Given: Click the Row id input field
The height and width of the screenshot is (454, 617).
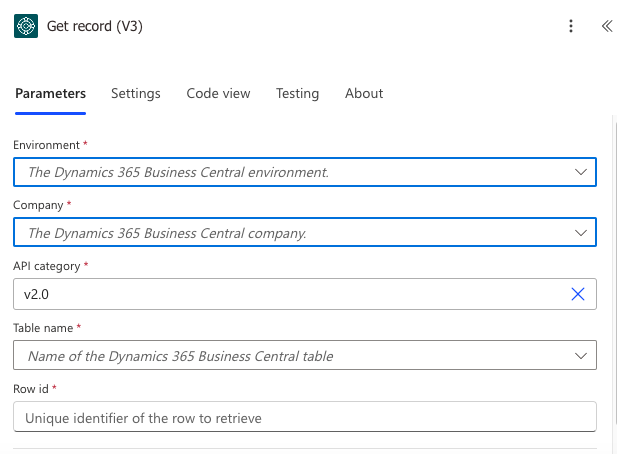Looking at the screenshot, I should tap(305, 417).
